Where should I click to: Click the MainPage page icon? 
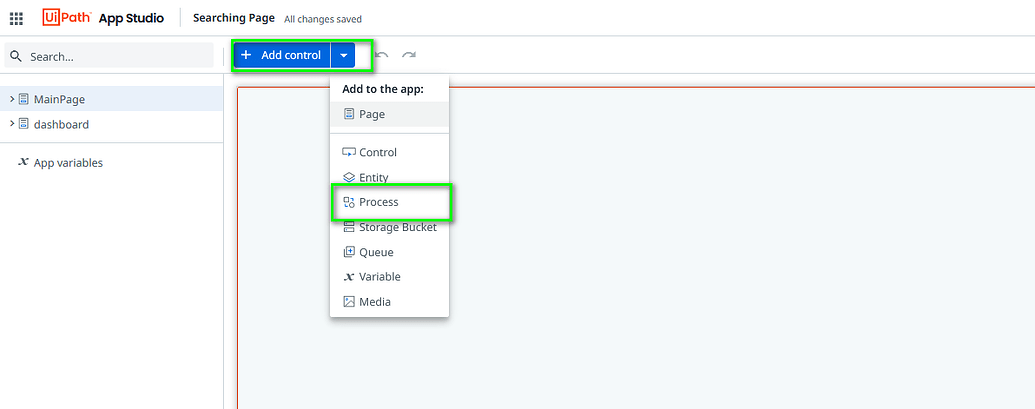(24, 99)
